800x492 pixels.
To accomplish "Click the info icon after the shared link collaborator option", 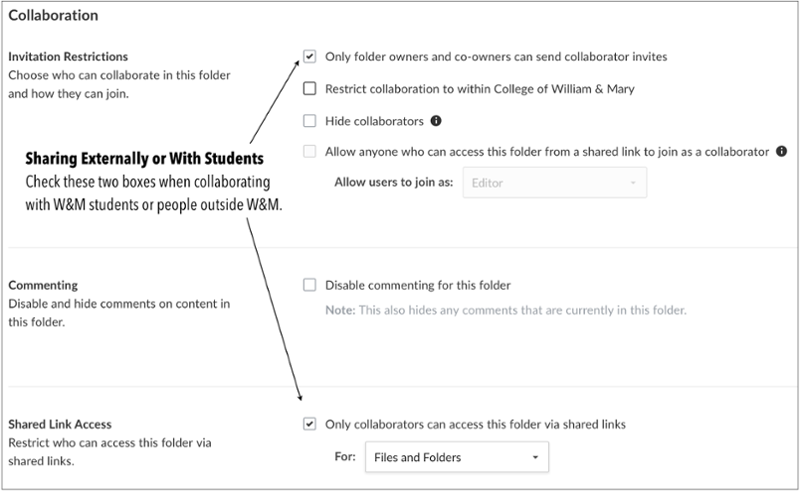I will click(782, 152).
